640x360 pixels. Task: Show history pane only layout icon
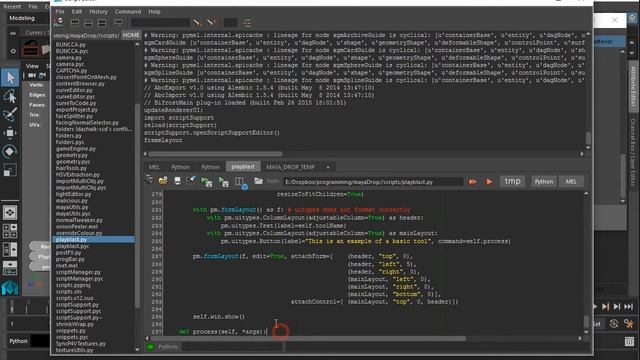[75, 23]
